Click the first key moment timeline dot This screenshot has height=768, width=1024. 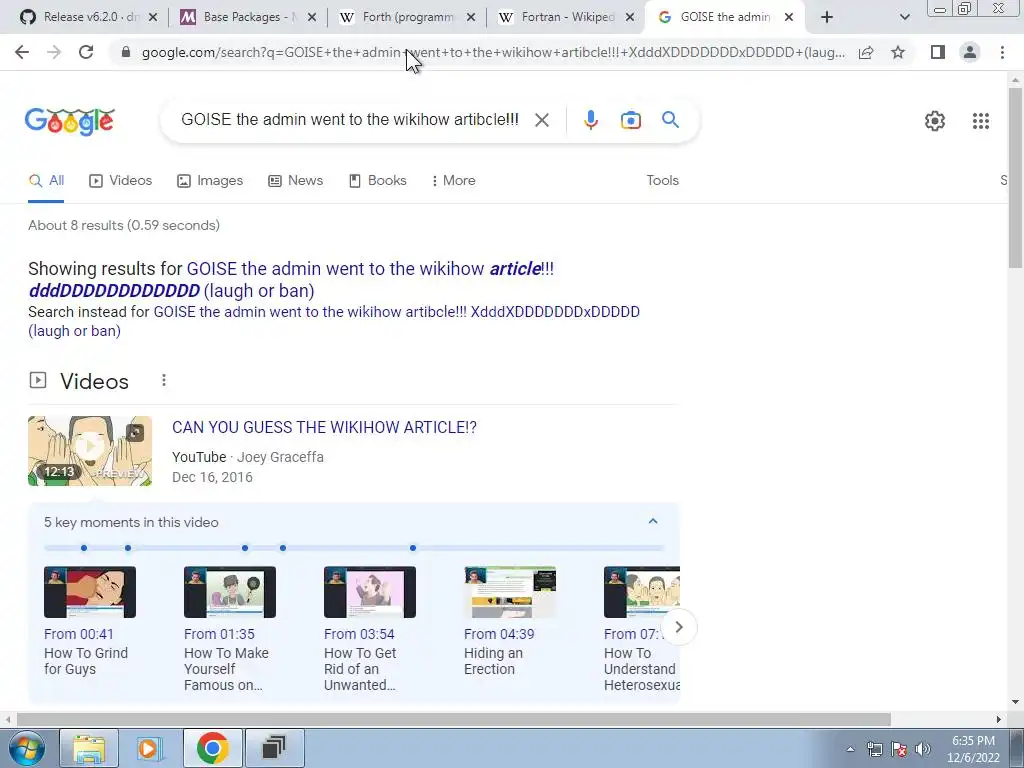(x=84, y=548)
